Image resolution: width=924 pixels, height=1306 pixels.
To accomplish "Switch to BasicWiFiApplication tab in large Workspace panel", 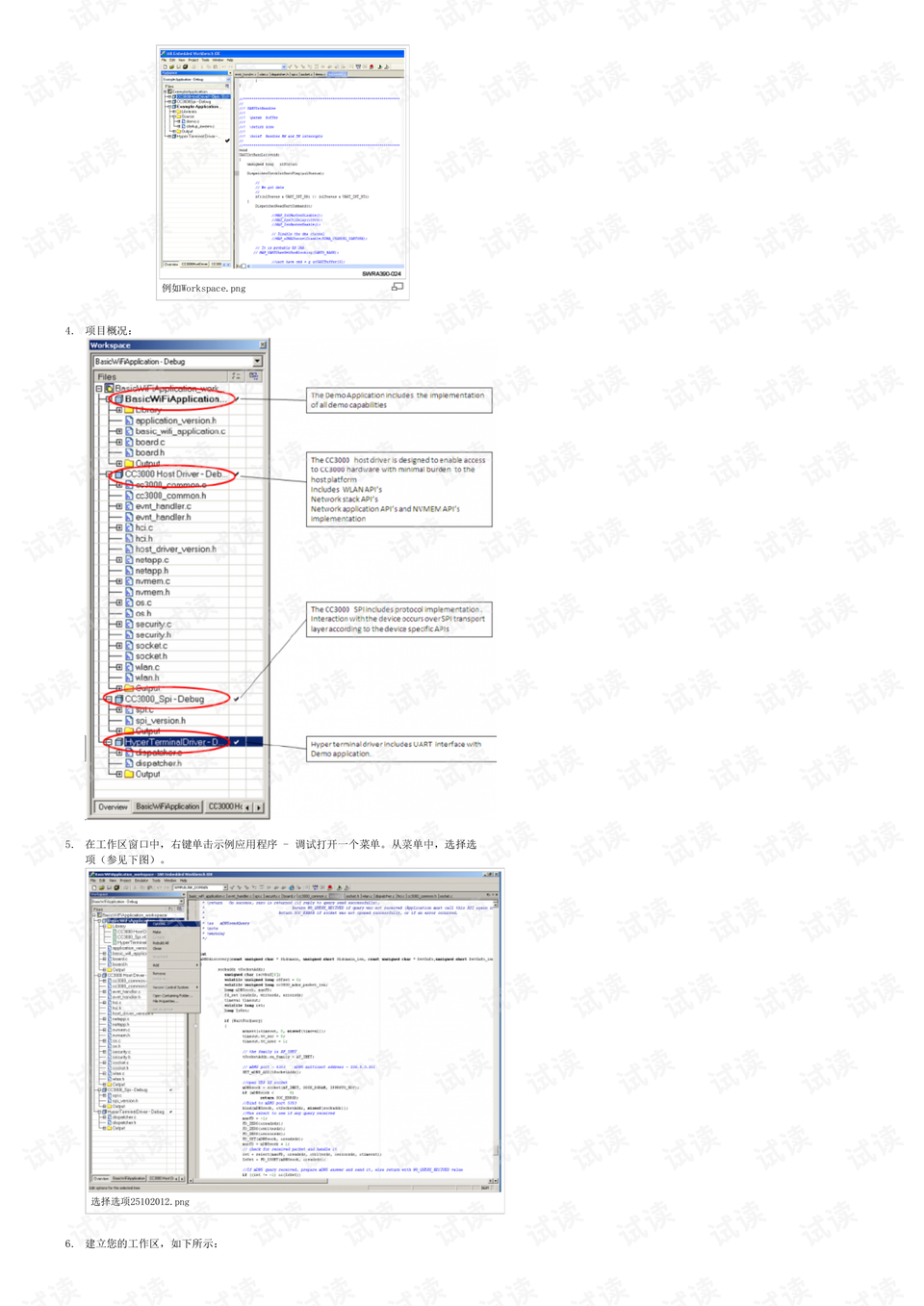I will [x=167, y=807].
